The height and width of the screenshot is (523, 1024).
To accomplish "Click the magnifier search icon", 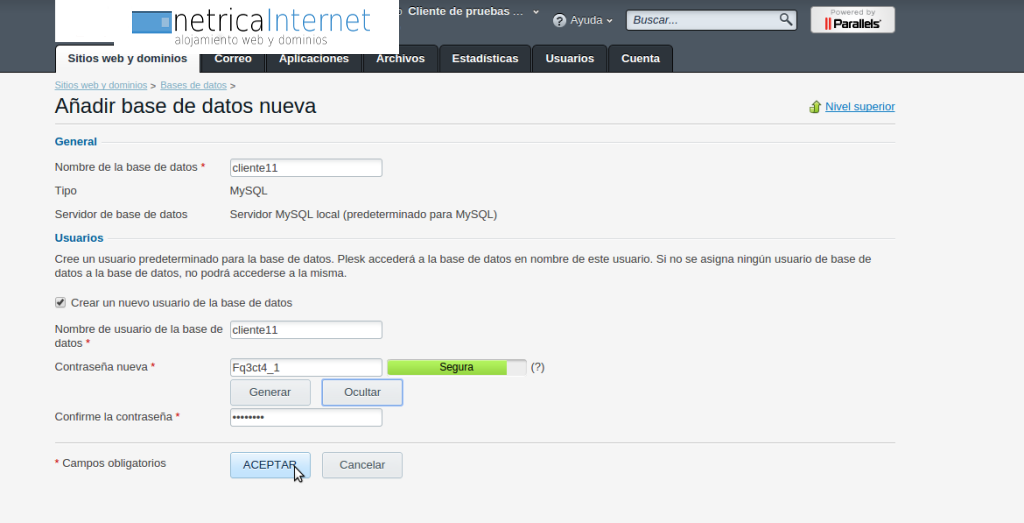I will tap(786, 19).
